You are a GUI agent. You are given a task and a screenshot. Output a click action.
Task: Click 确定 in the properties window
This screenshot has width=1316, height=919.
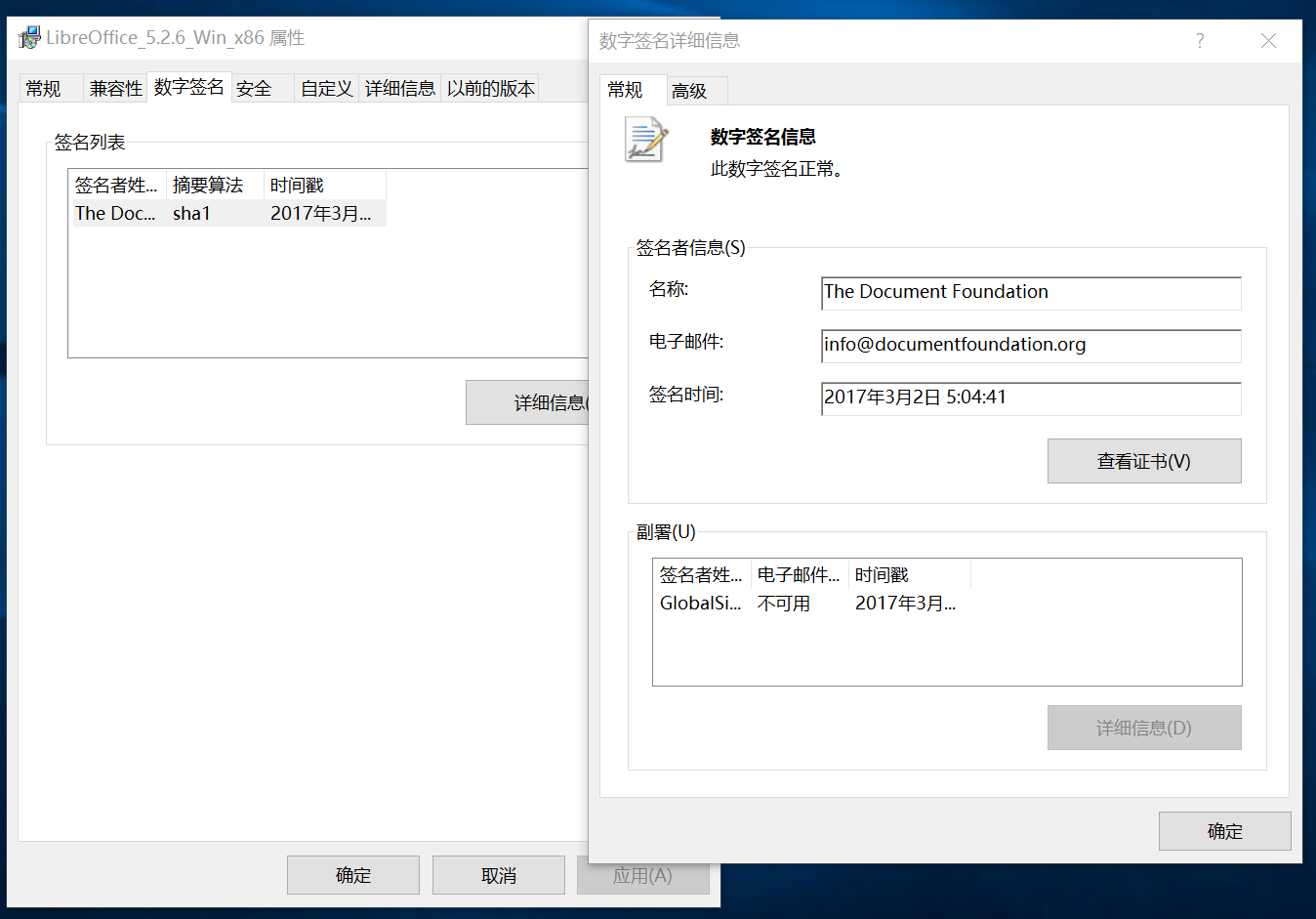(x=353, y=875)
